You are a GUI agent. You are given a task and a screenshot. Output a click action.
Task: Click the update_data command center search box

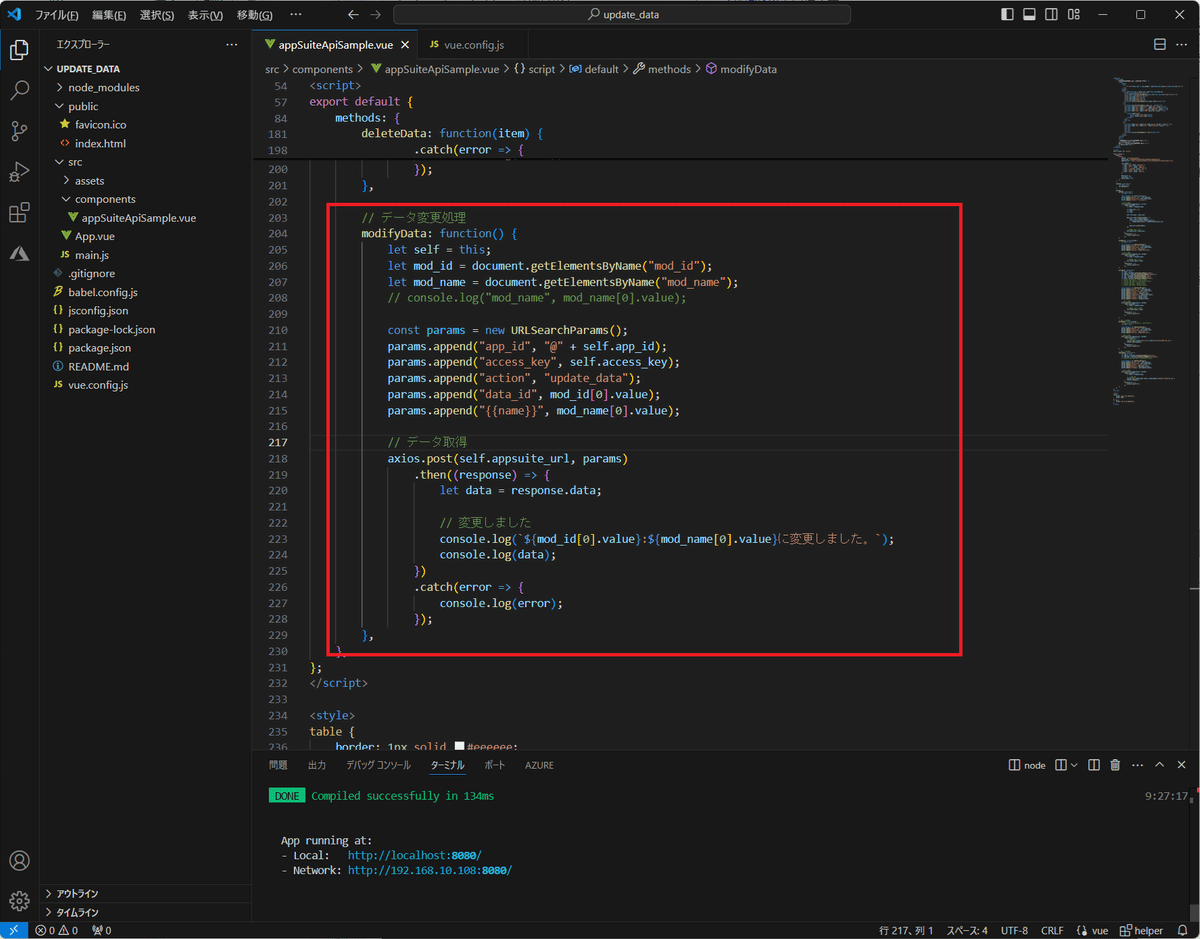pos(622,15)
